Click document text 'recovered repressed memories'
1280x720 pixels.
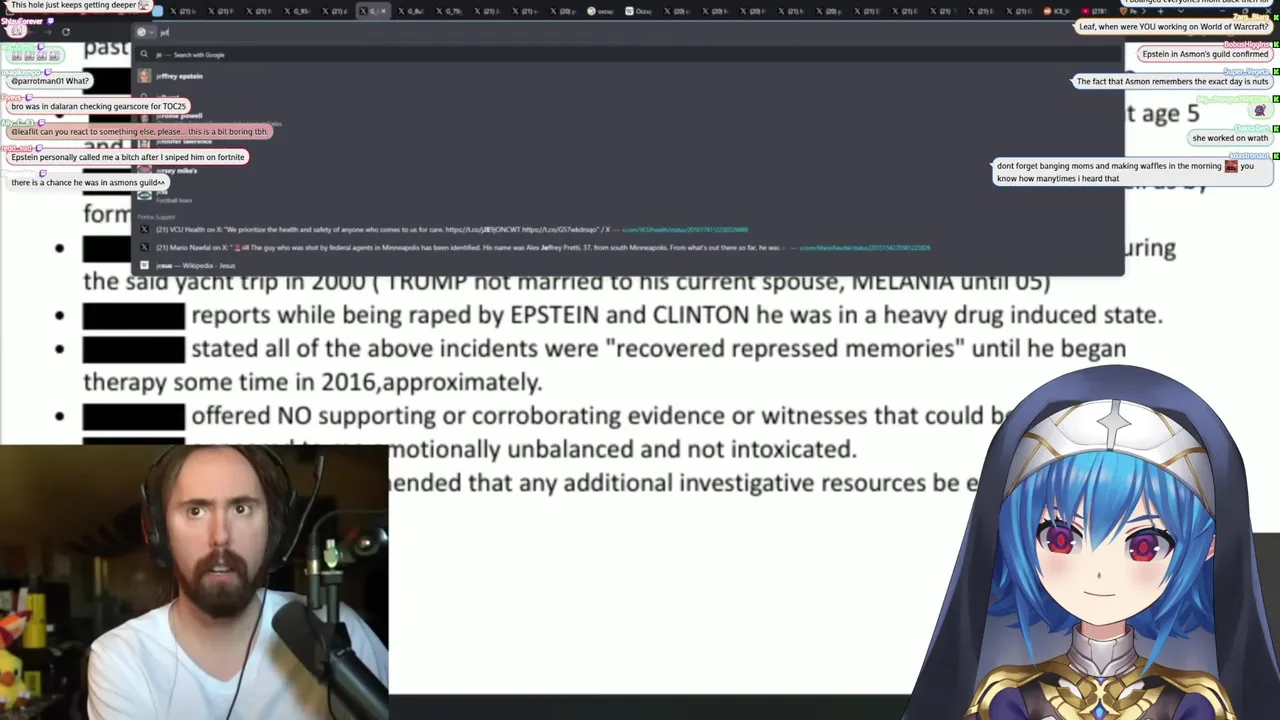tap(784, 348)
